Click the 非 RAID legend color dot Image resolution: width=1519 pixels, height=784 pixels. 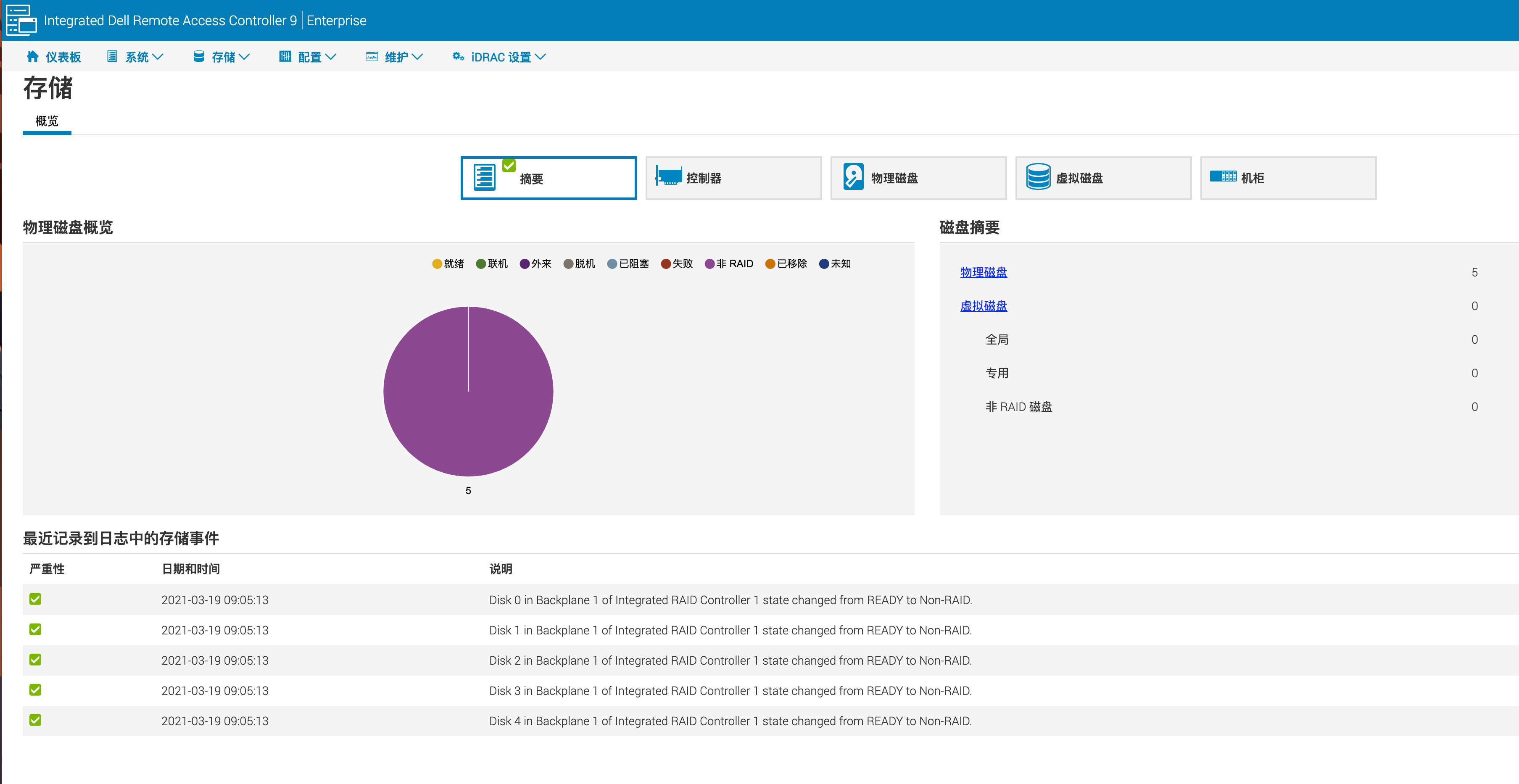[x=709, y=264]
